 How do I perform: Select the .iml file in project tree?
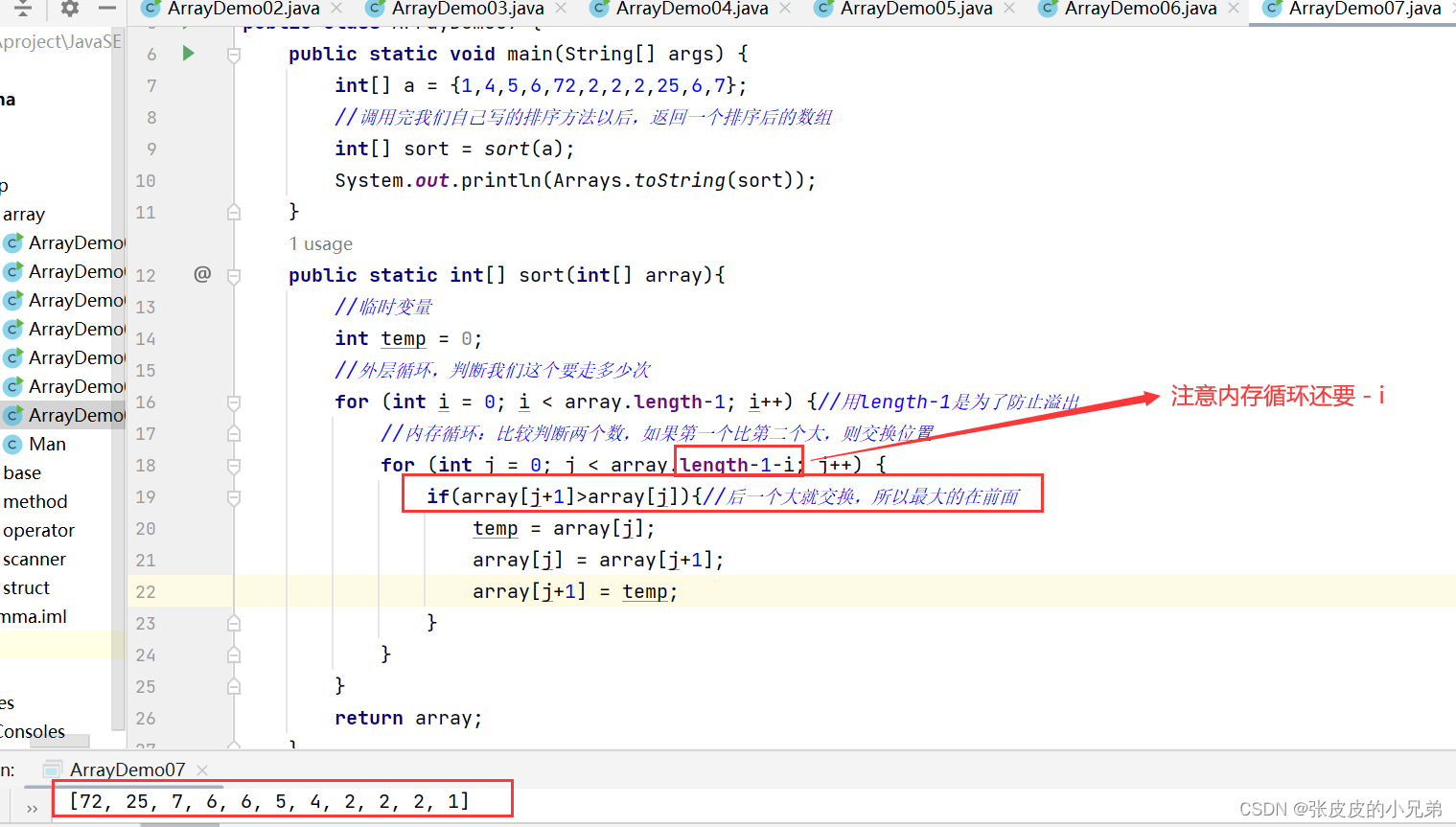click(34, 616)
